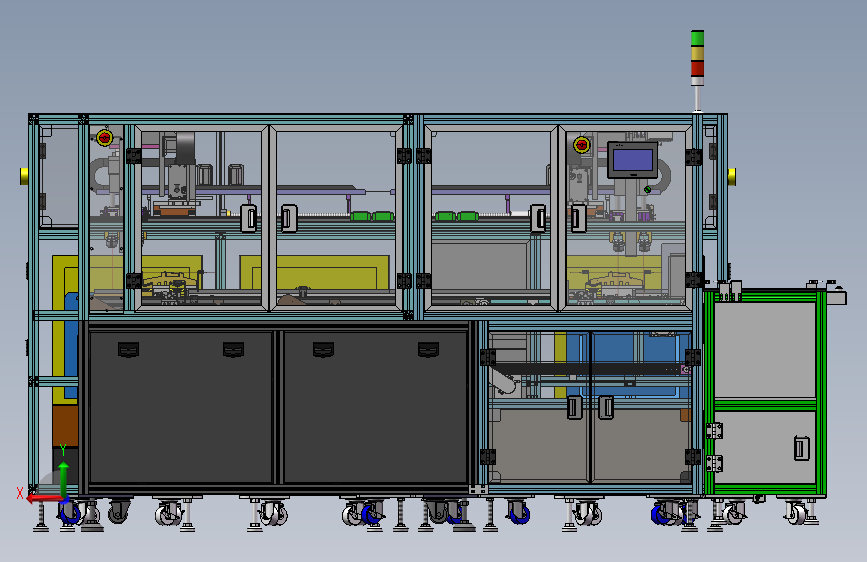
Task: Select the red segment of the signal tower
Action: click(697, 69)
